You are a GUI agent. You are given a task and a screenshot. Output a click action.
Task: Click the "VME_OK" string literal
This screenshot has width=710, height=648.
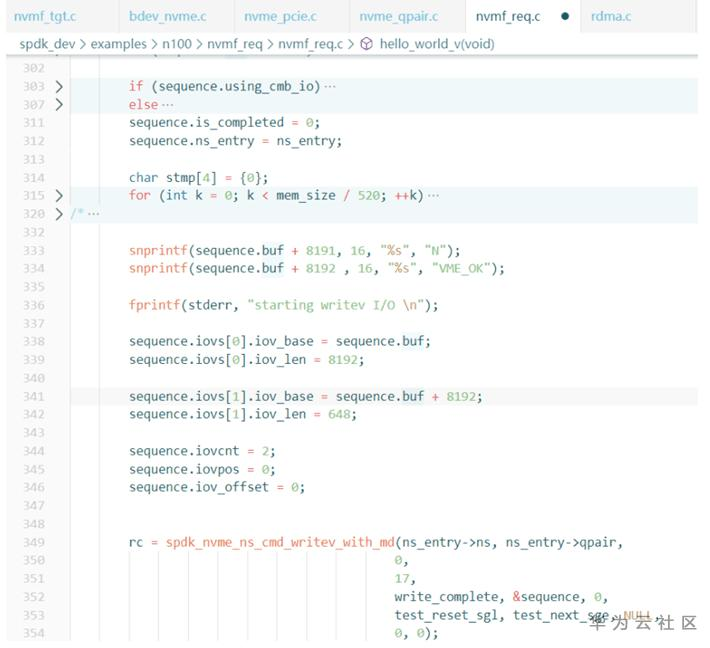(461, 269)
